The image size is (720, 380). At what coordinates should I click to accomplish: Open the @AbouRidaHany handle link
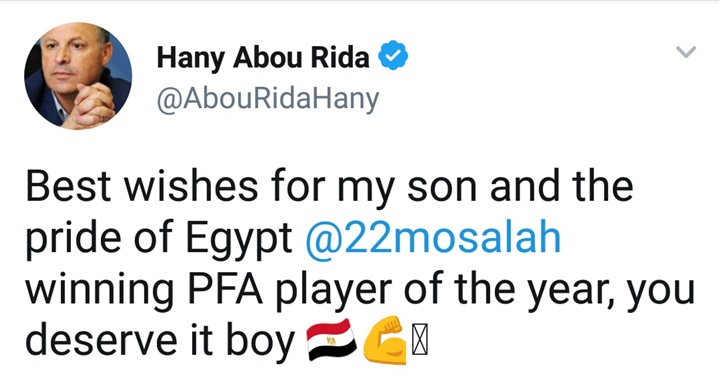coord(268,98)
